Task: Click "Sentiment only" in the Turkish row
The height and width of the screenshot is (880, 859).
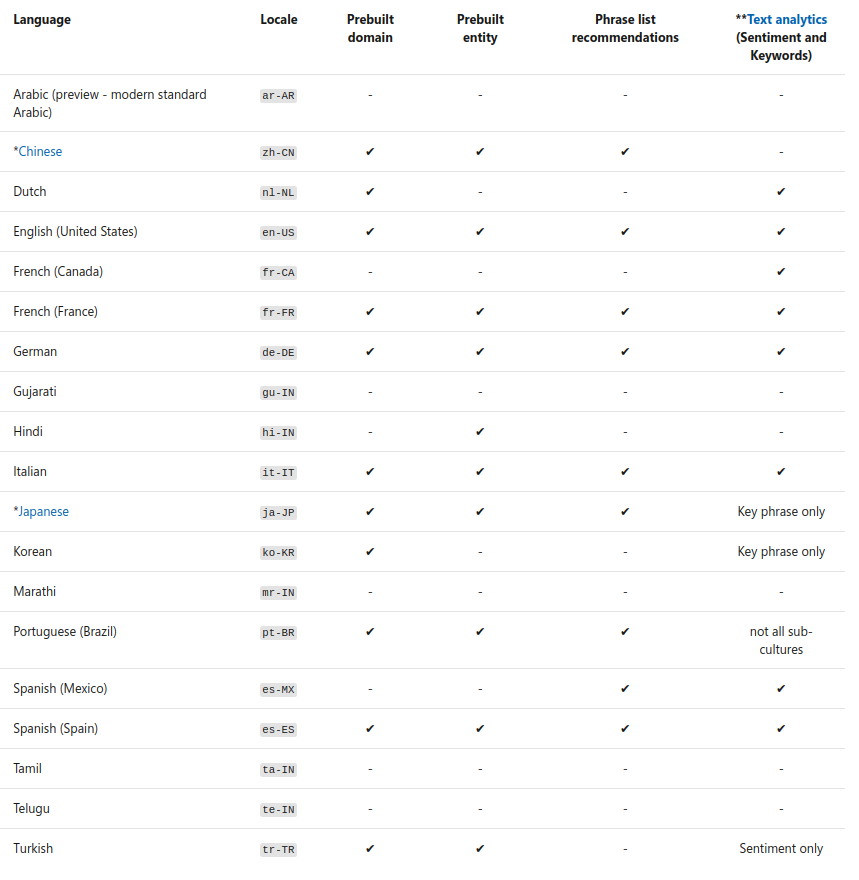Action: coord(781,849)
